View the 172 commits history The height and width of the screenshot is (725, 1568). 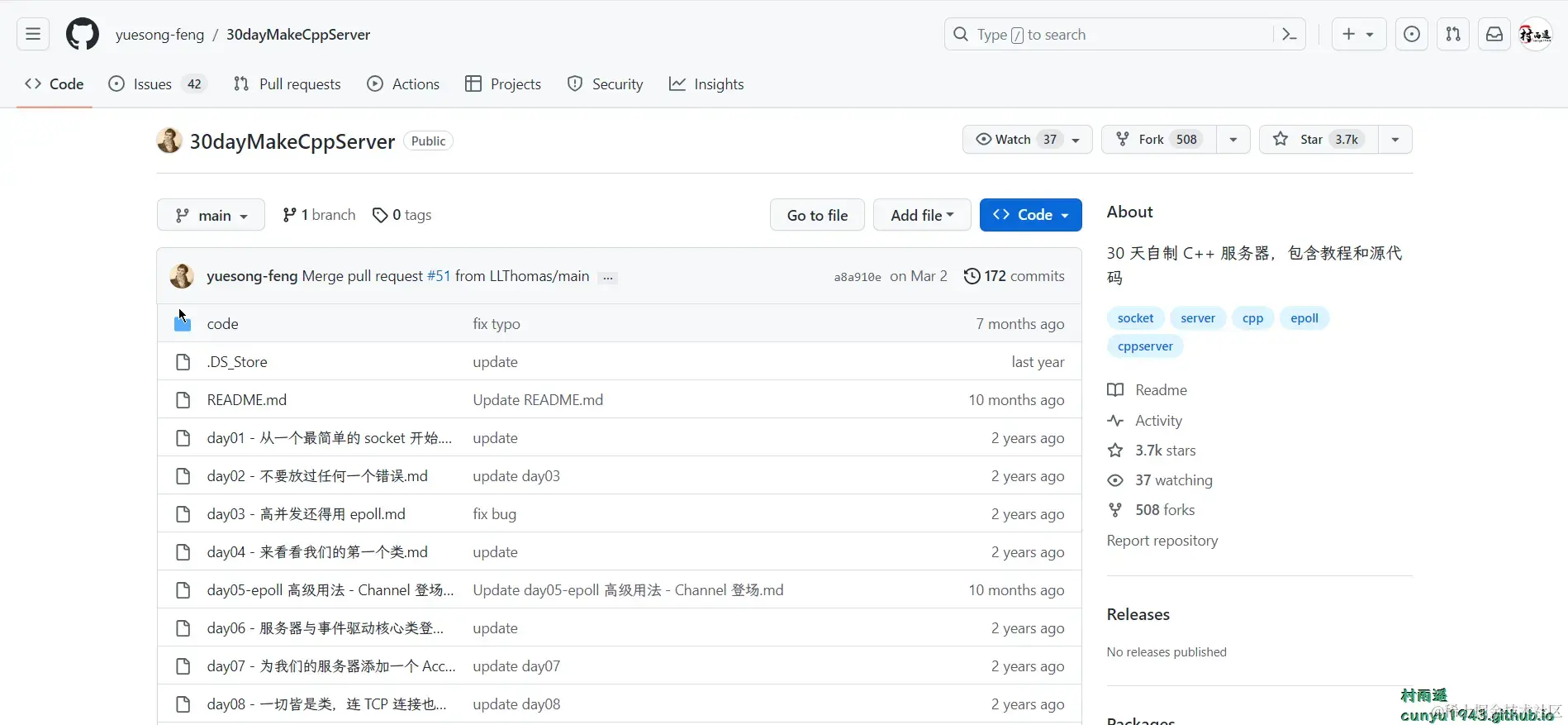click(x=1014, y=276)
